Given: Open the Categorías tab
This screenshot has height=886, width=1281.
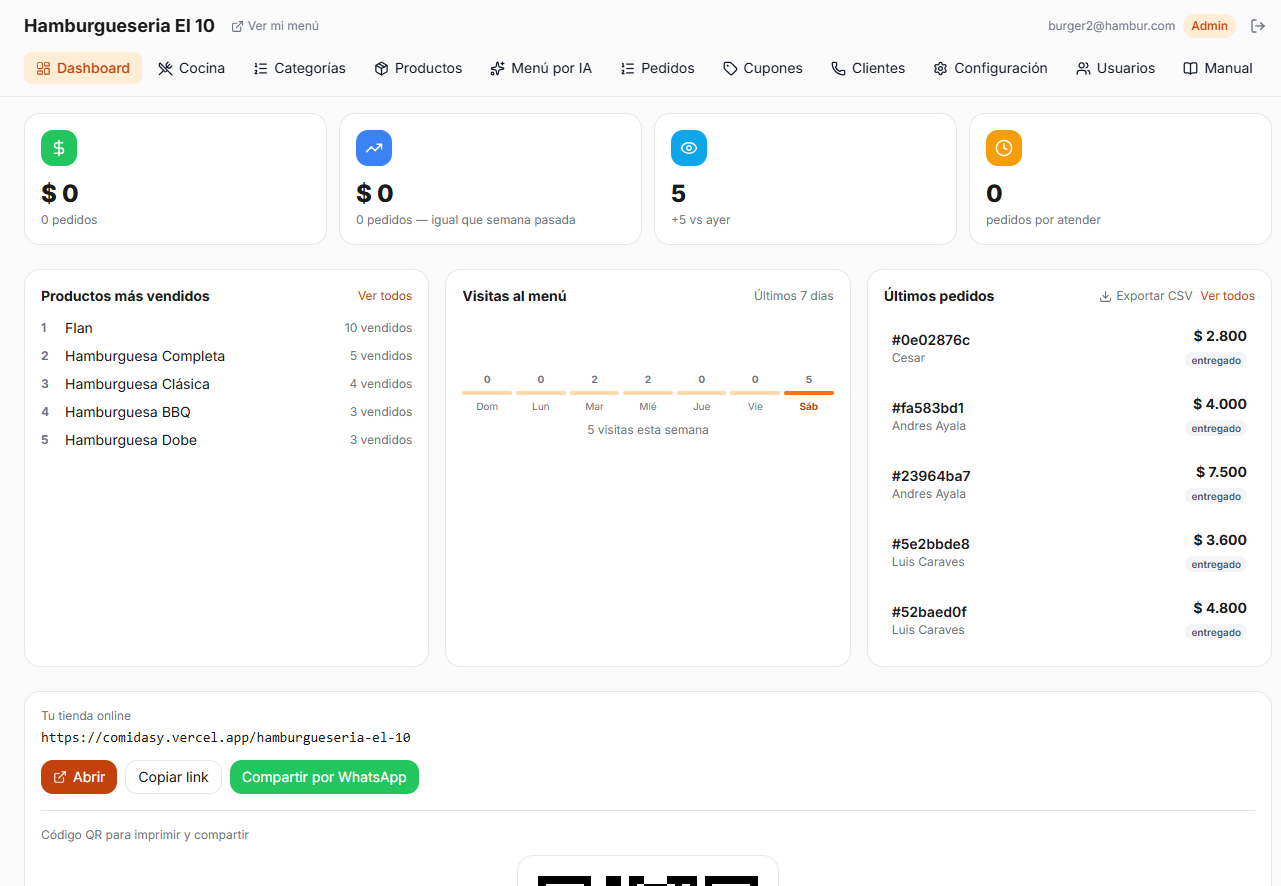Looking at the screenshot, I should pyautogui.click(x=299, y=68).
